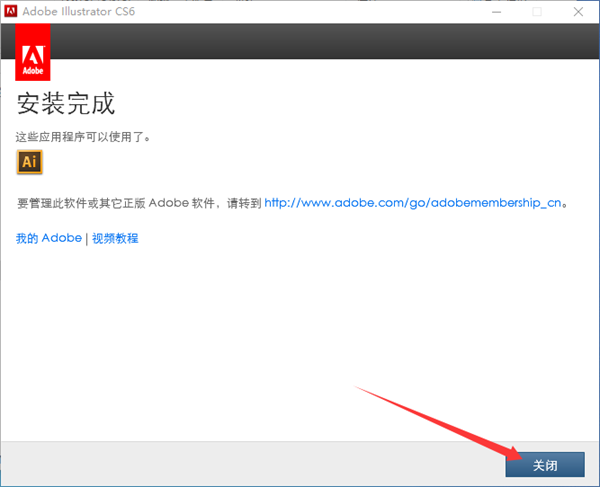Viewport: 600px width, 487px height.
Task: Open the 我的 Adobe link
Action: (x=49, y=238)
